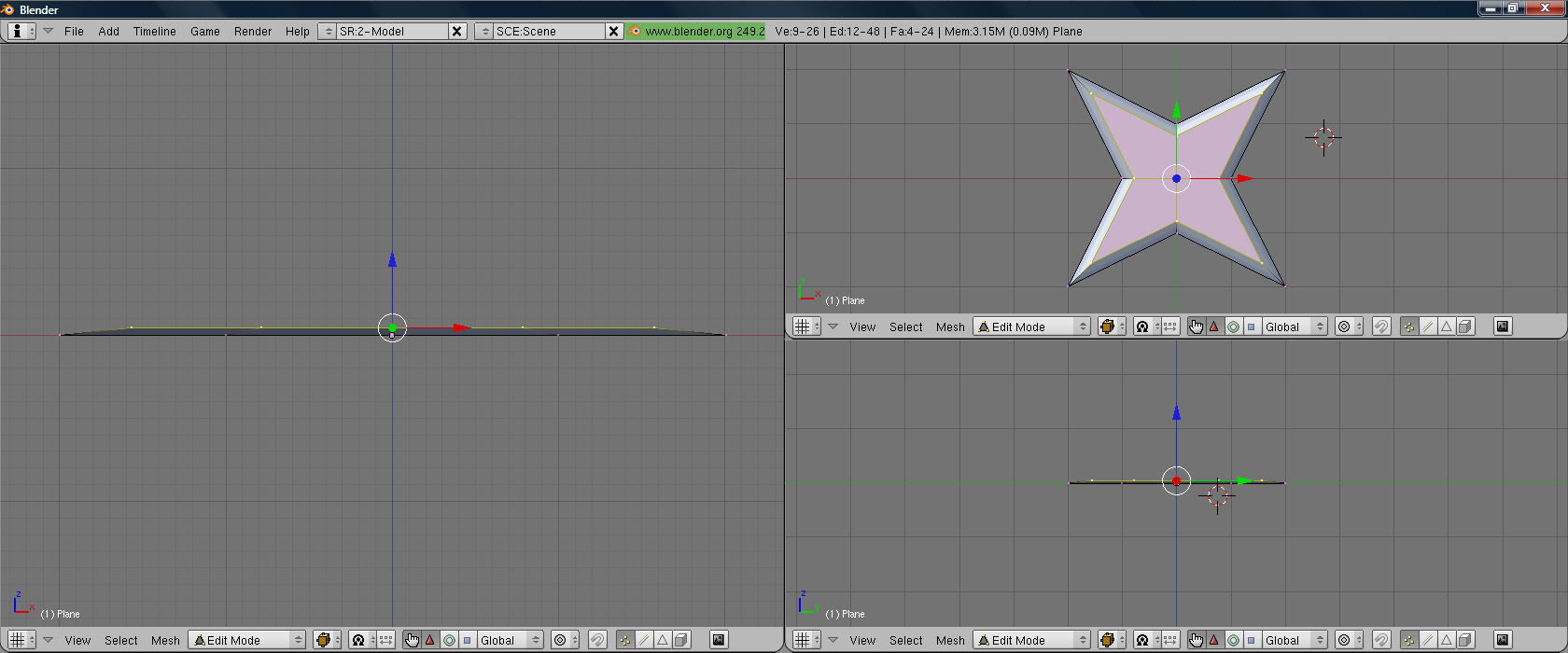Open proportional edit selector in bottom-right viewport
This screenshot has width=1568, height=653.
tap(1348, 640)
